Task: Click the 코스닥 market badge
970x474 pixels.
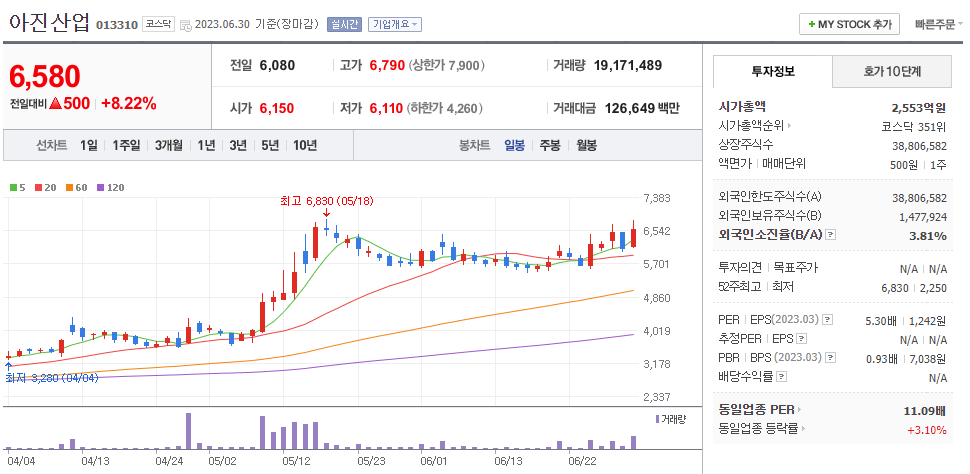Action: point(160,25)
